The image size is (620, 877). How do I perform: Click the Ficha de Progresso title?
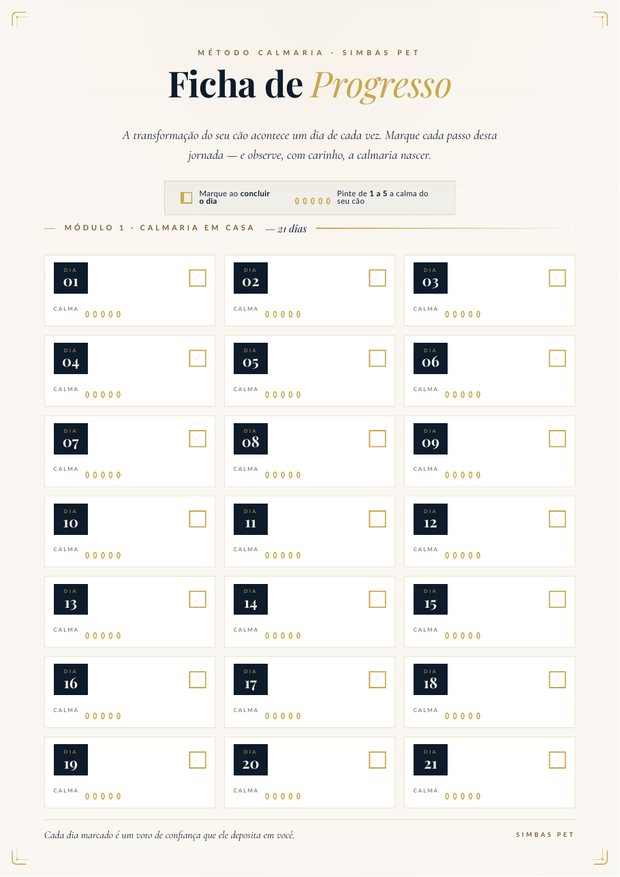click(310, 85)
